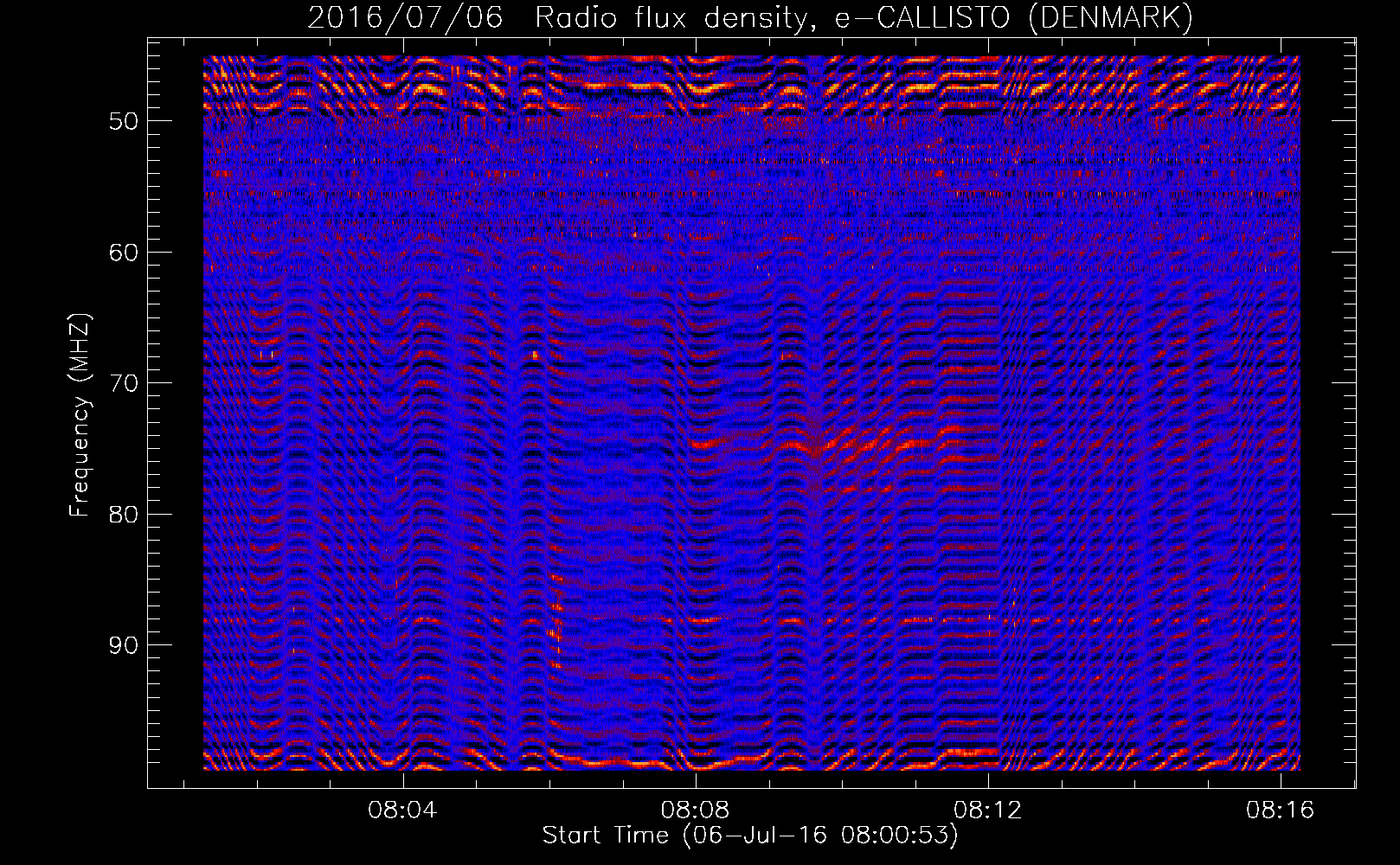Click the 'Start Time (06-Jul-16 08:00:53)' label
The width and height of the screenshot is (1400, 865).
point(750,836)
